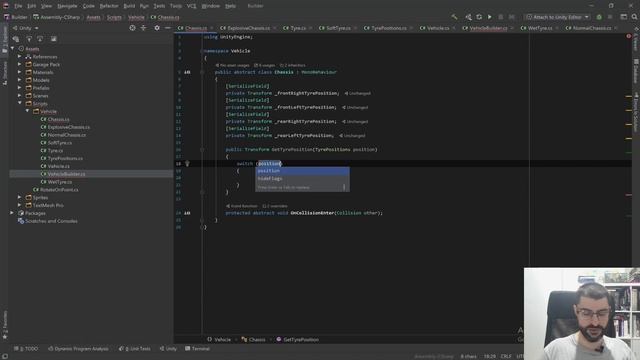
Task: Click the Rider logo at top left
Action: pos(5,6)
